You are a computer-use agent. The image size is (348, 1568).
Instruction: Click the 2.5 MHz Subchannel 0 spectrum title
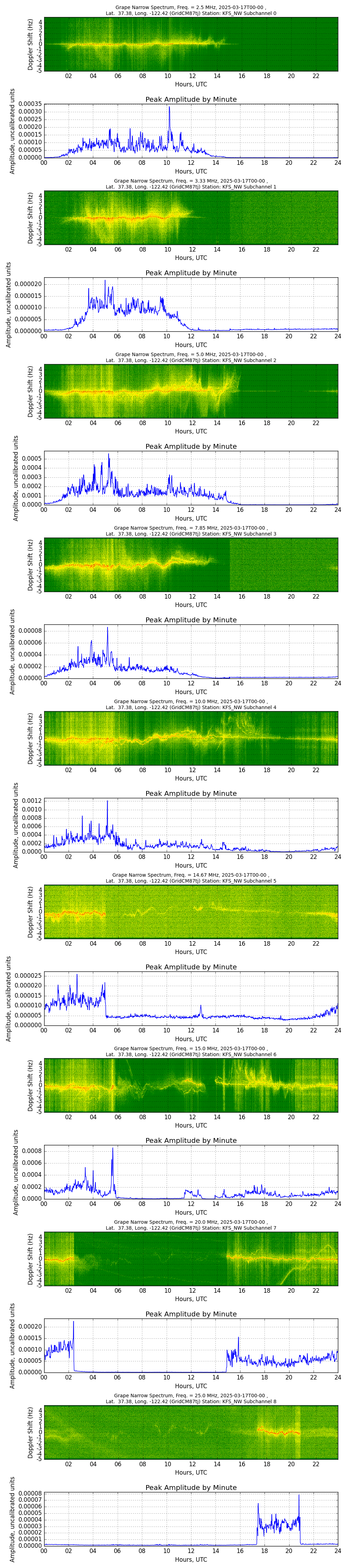[191, 10]
